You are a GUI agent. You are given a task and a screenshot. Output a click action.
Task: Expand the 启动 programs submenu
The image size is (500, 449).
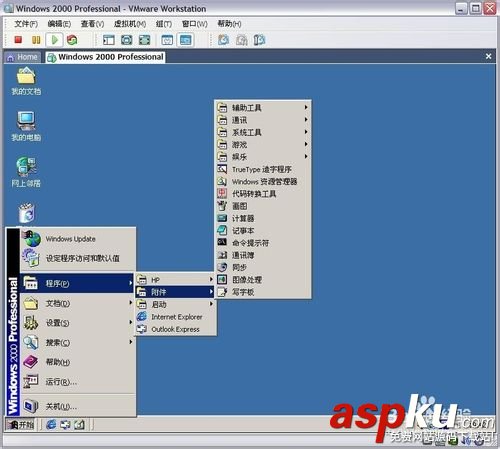(x=175, y=304)
